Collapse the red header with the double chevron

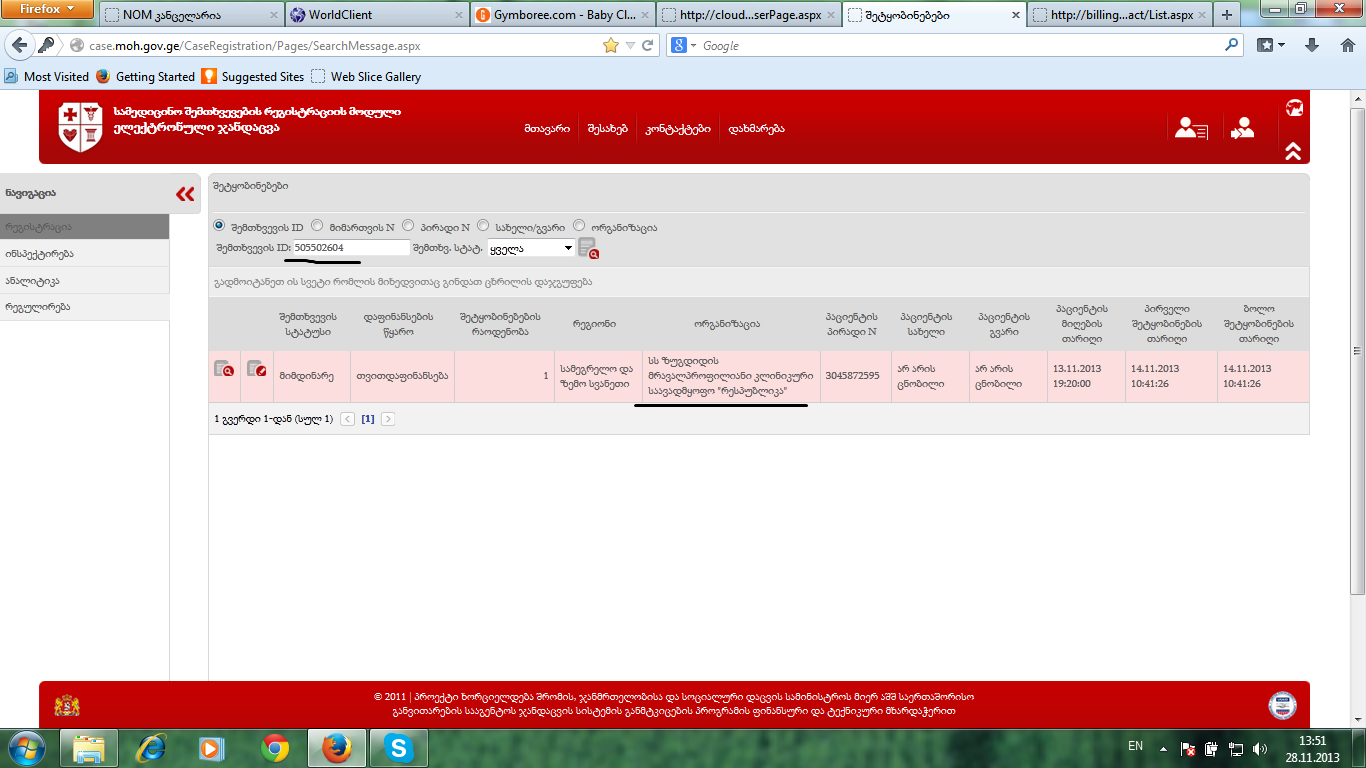(x=1293, y=151)
